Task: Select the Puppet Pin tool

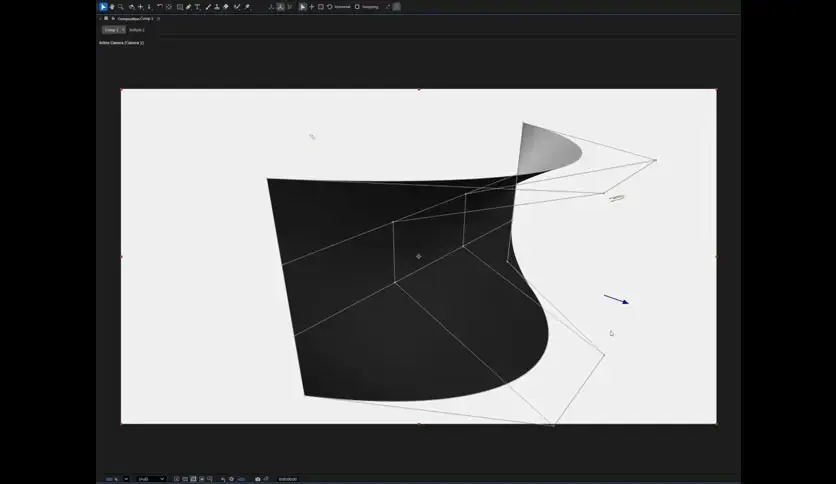Action: click(x=247, y=7)
